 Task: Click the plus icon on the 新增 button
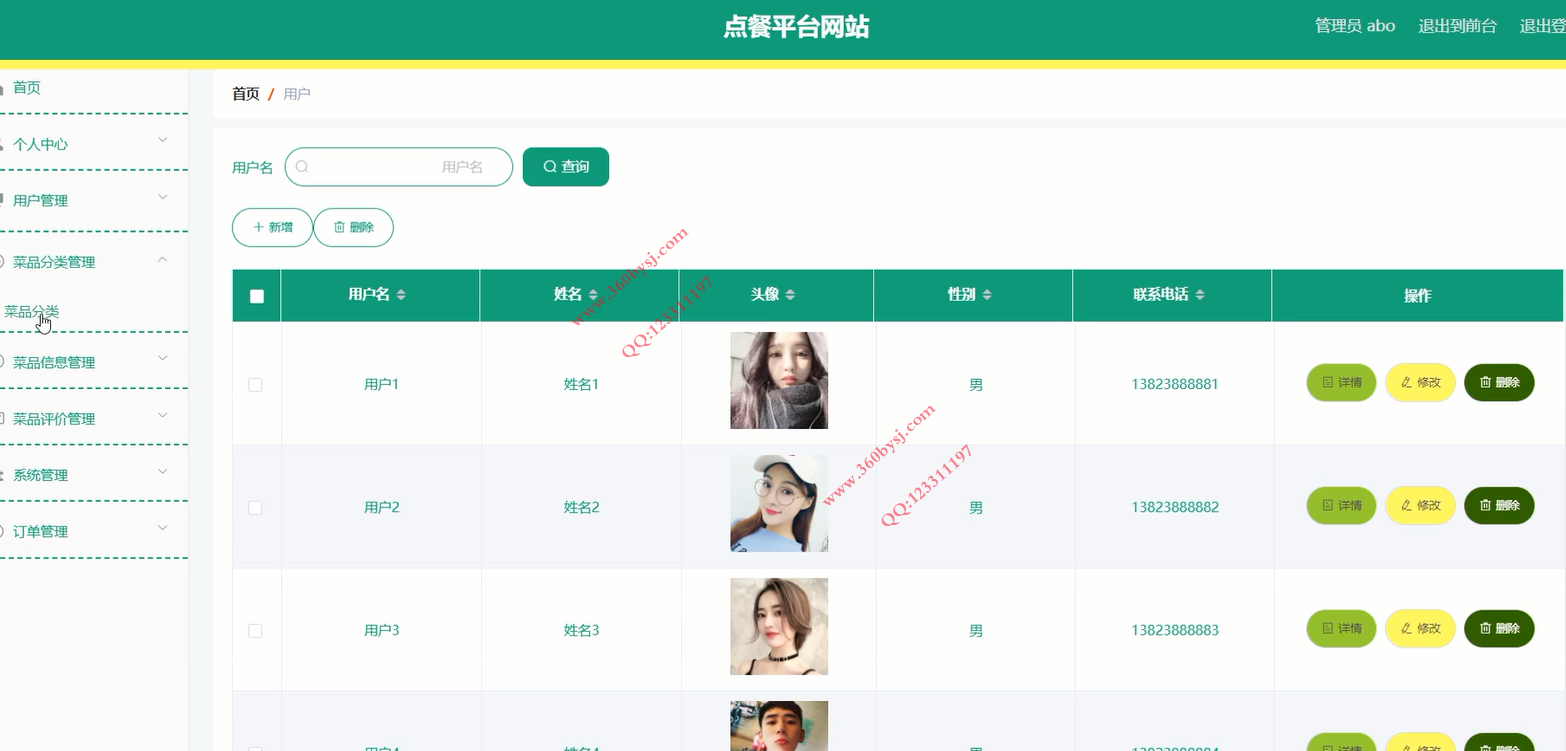259,228
